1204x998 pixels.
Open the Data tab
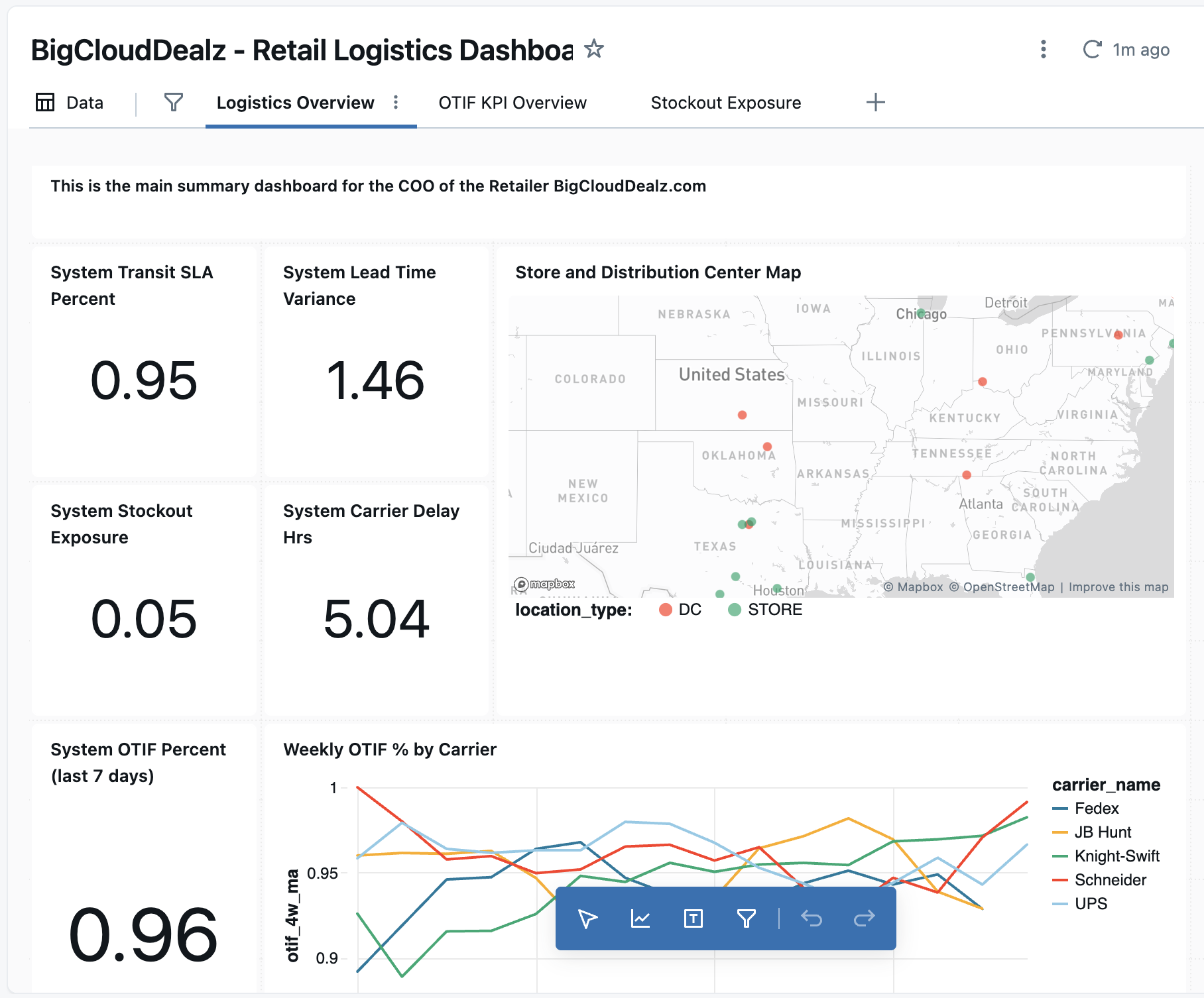pos(70,103)
